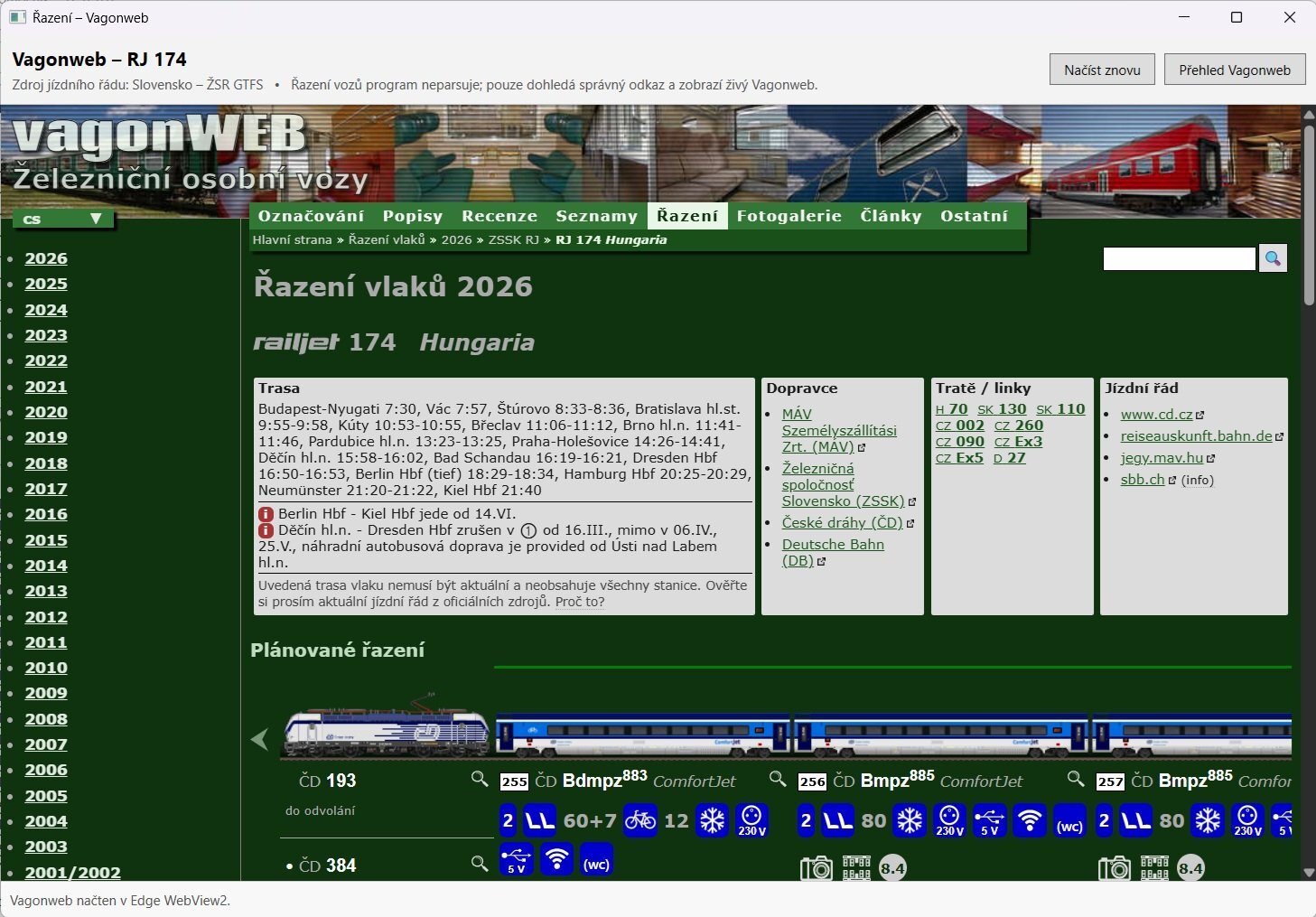The width and height of the screenshot is (1316, 917).
Task: Open the České dráhy (ČD) operator link
Action: point(842,522)
